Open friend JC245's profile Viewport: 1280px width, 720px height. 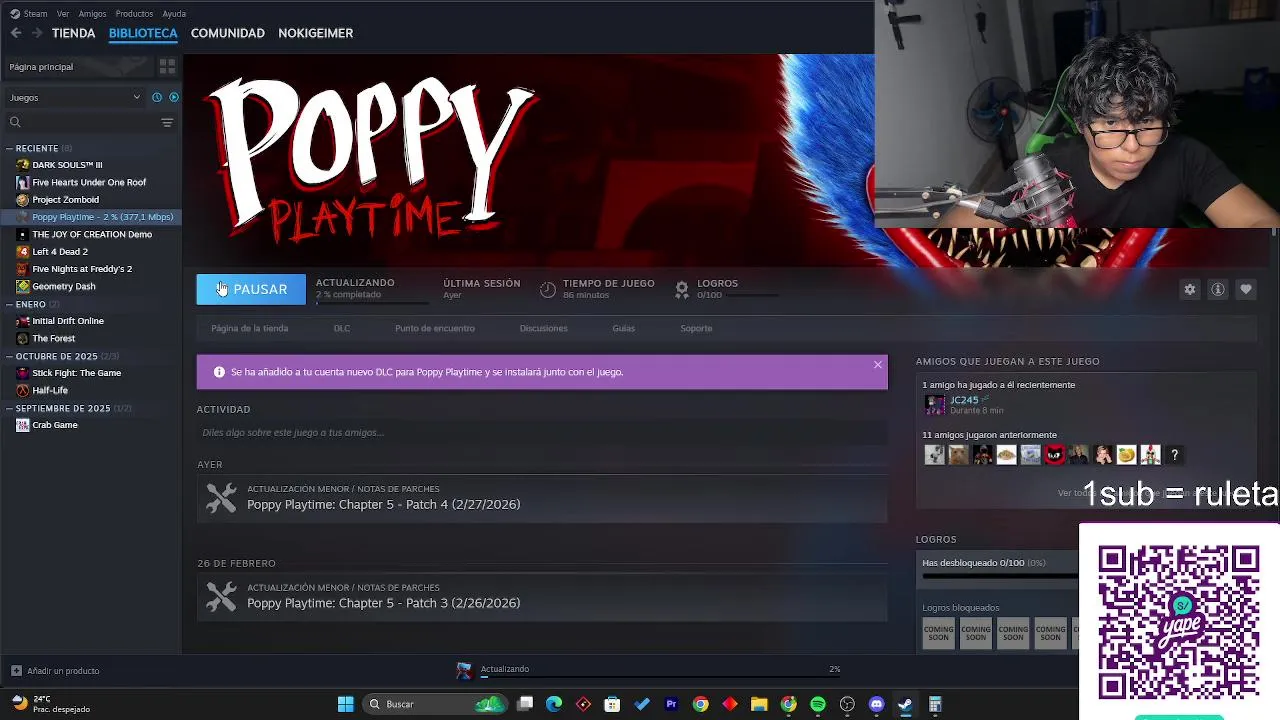coord(964,400)
